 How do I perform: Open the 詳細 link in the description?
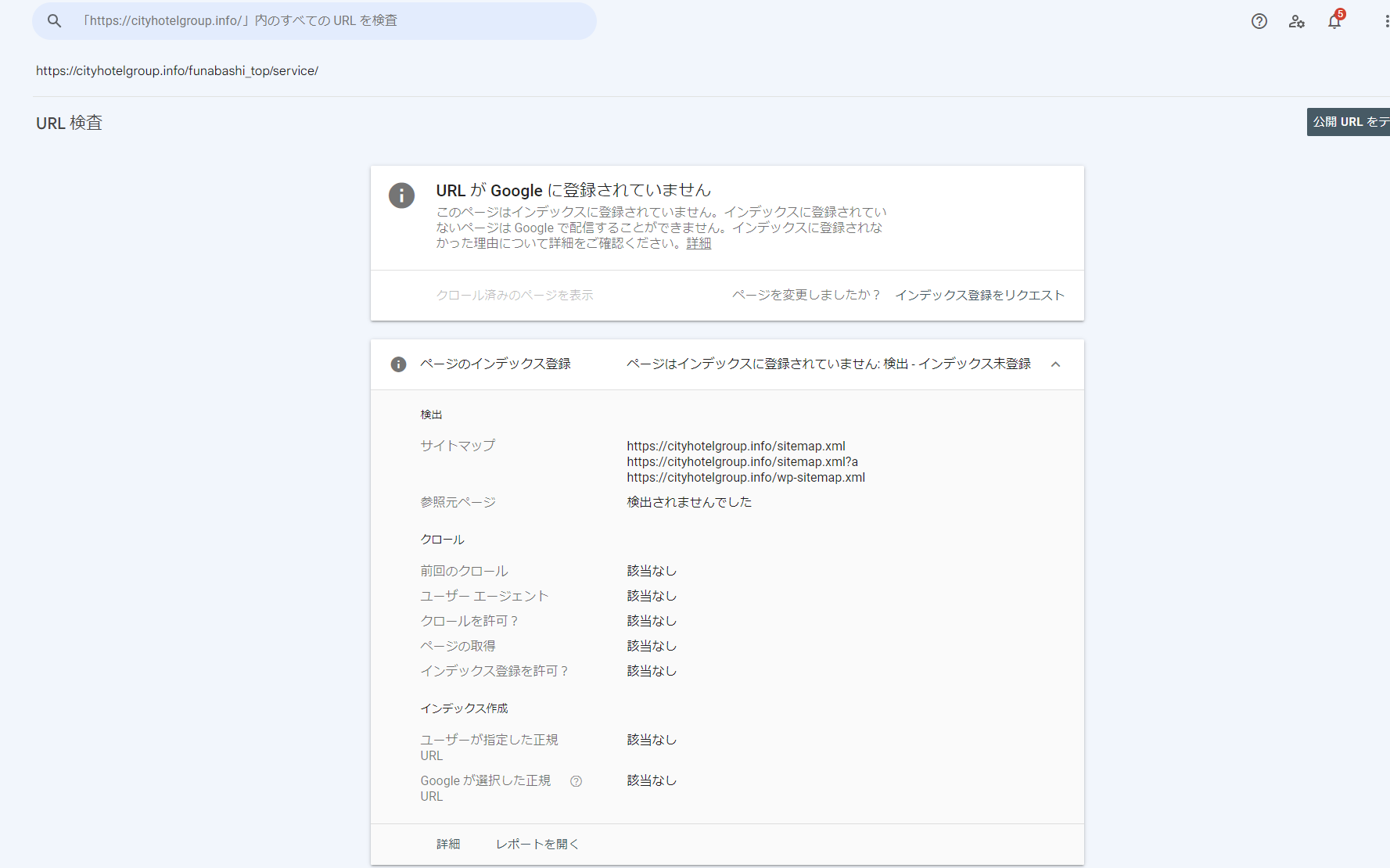point(699,243)
